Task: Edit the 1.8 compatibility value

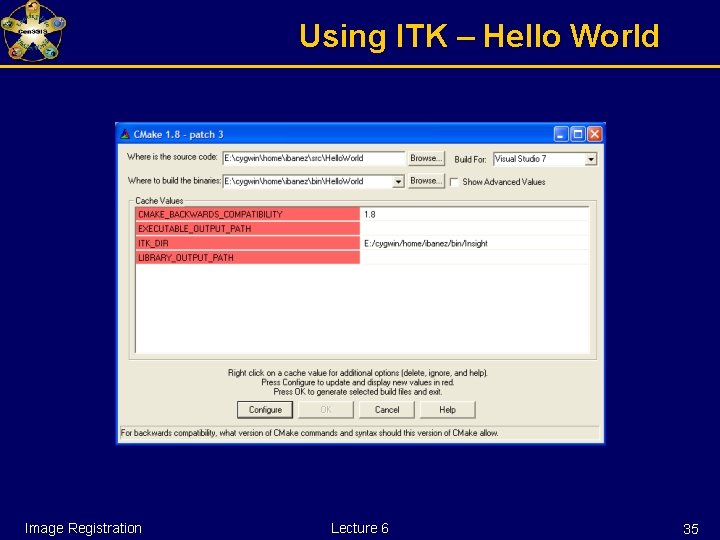Action: point(474,214)
